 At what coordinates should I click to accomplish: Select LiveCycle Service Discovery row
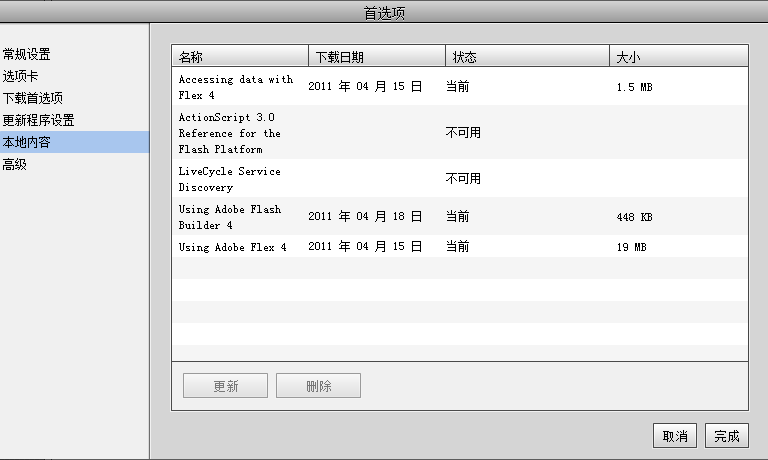click(x=460, y=178)
